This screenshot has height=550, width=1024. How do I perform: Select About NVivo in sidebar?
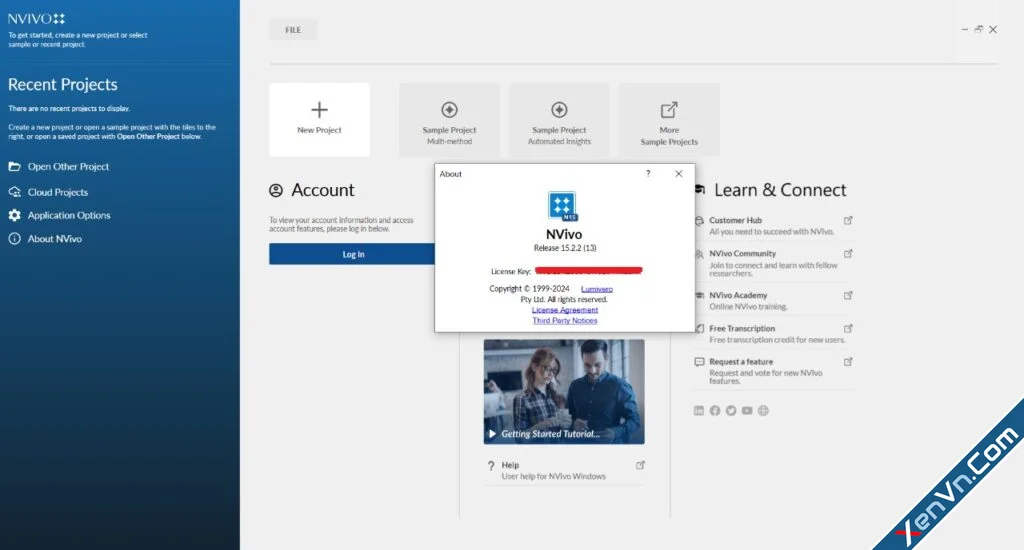click(x=54, y=239)
